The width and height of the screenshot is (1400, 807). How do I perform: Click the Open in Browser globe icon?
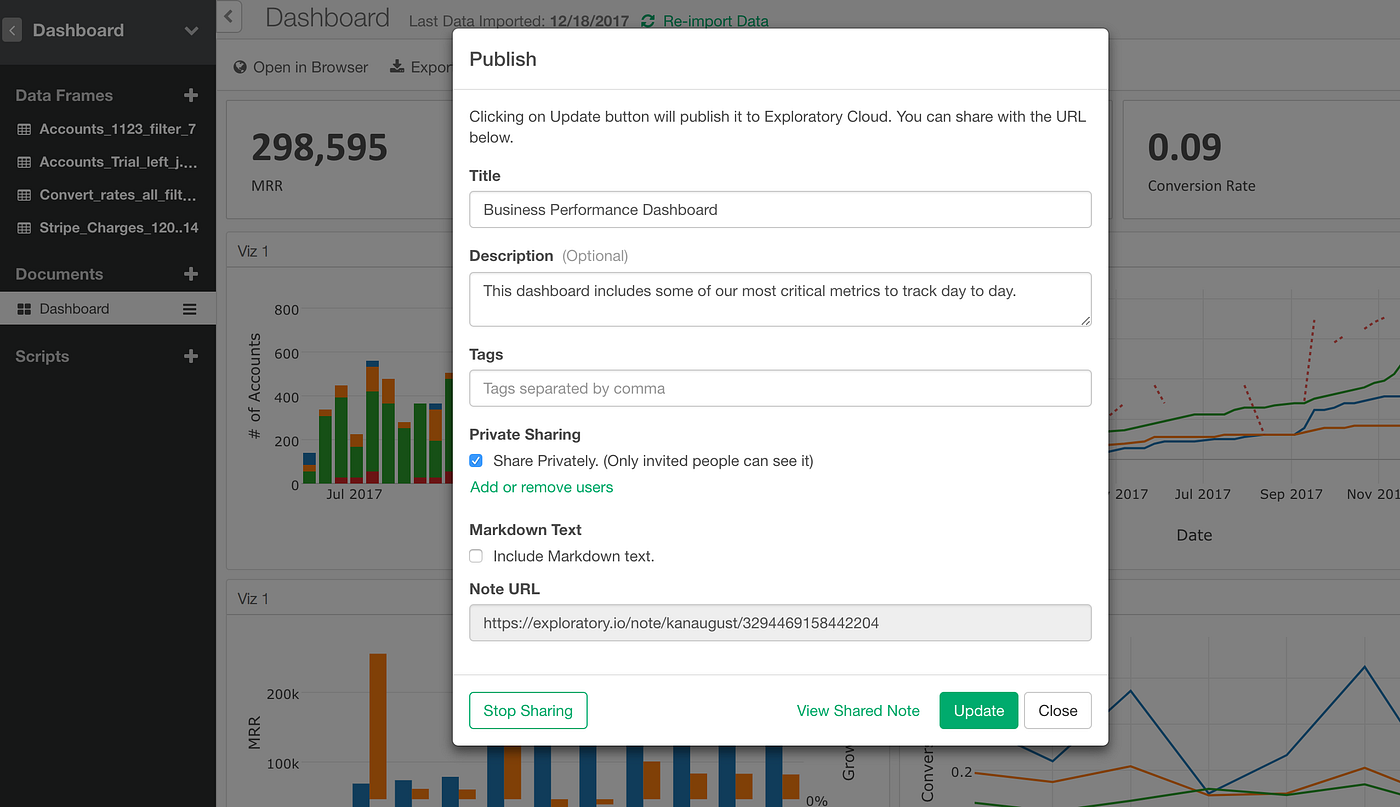238,67
